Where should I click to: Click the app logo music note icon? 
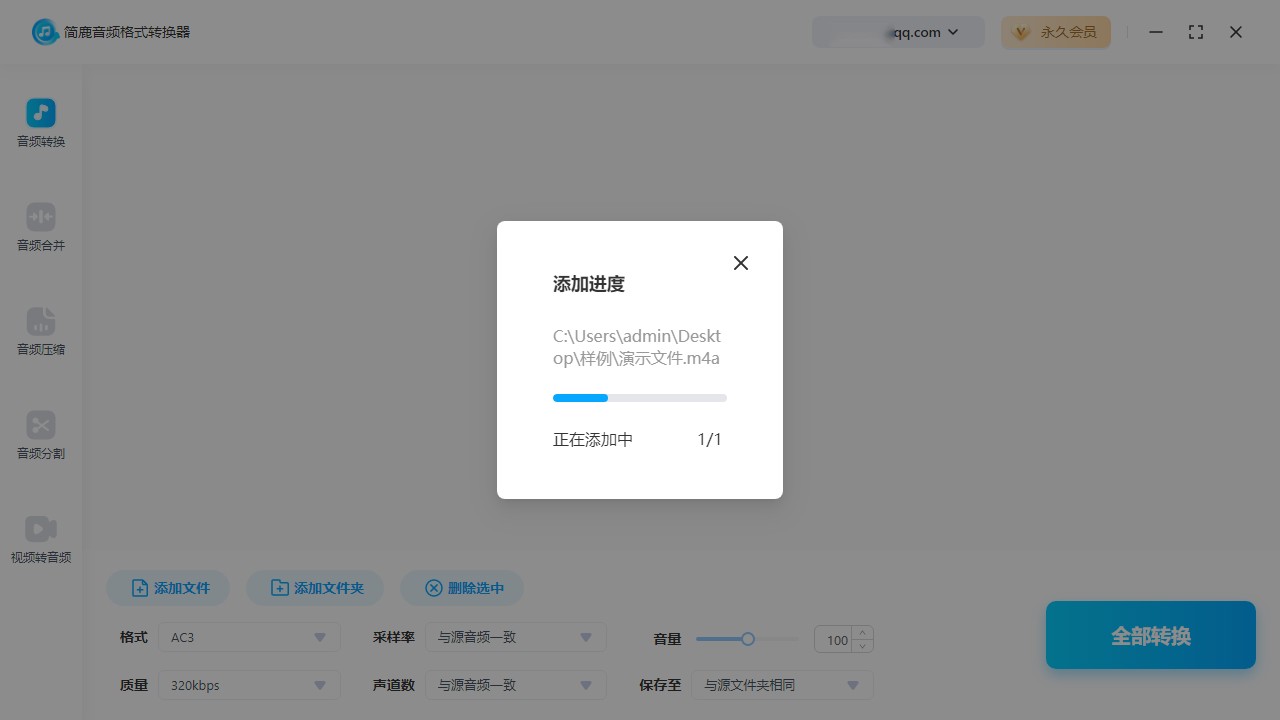pyautogui.click(x=44, y=31)
